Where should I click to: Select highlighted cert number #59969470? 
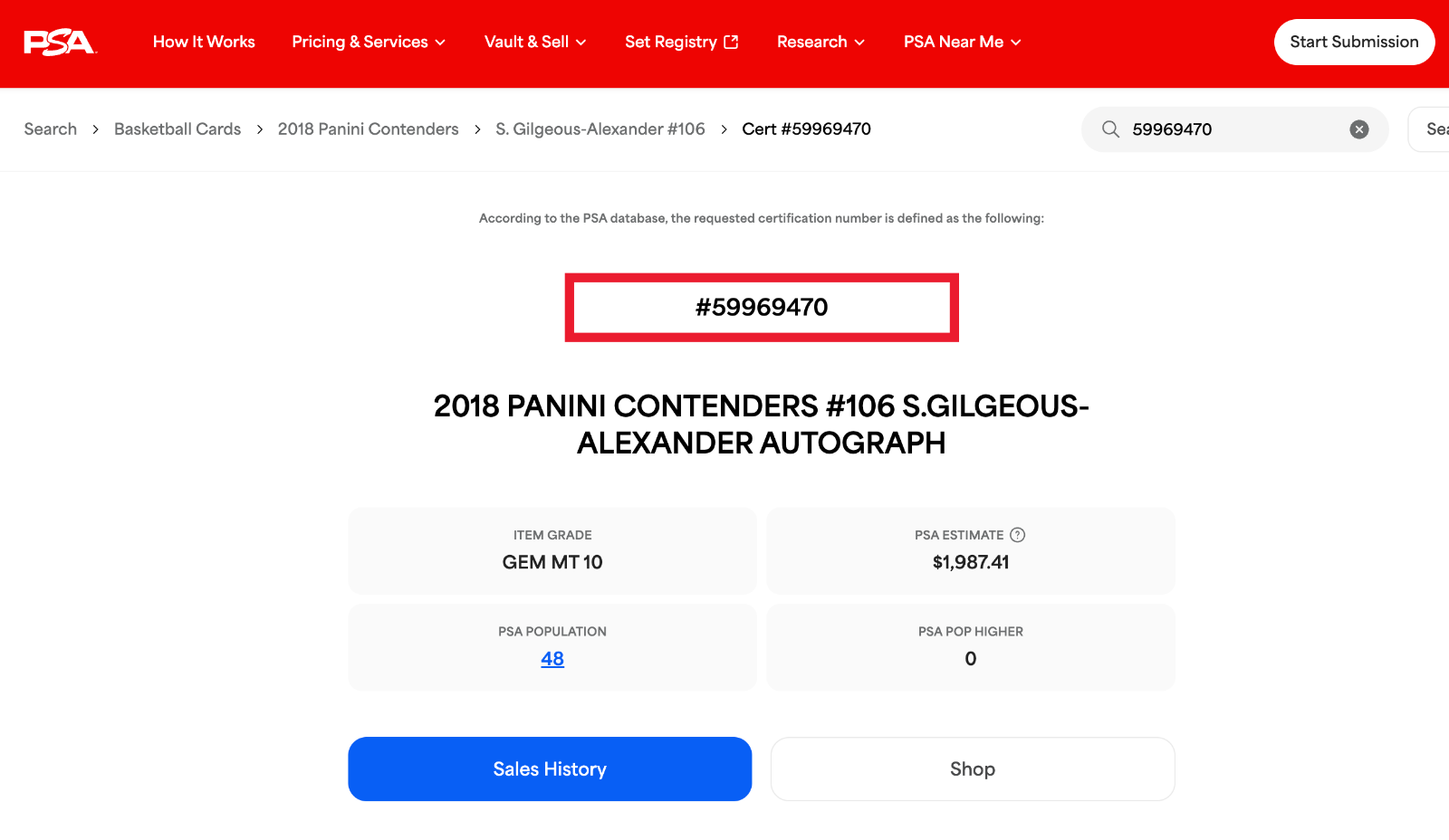pos(762,308)
